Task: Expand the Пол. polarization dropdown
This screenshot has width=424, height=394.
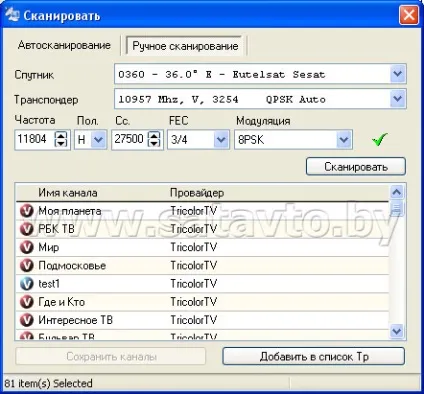Action: click(98, 139)
